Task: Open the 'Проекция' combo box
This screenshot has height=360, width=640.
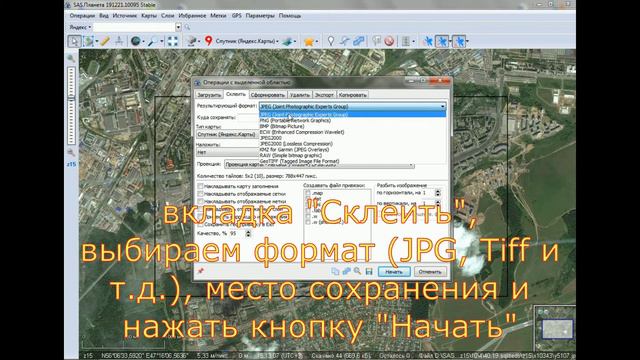Action: pos(319,164)
